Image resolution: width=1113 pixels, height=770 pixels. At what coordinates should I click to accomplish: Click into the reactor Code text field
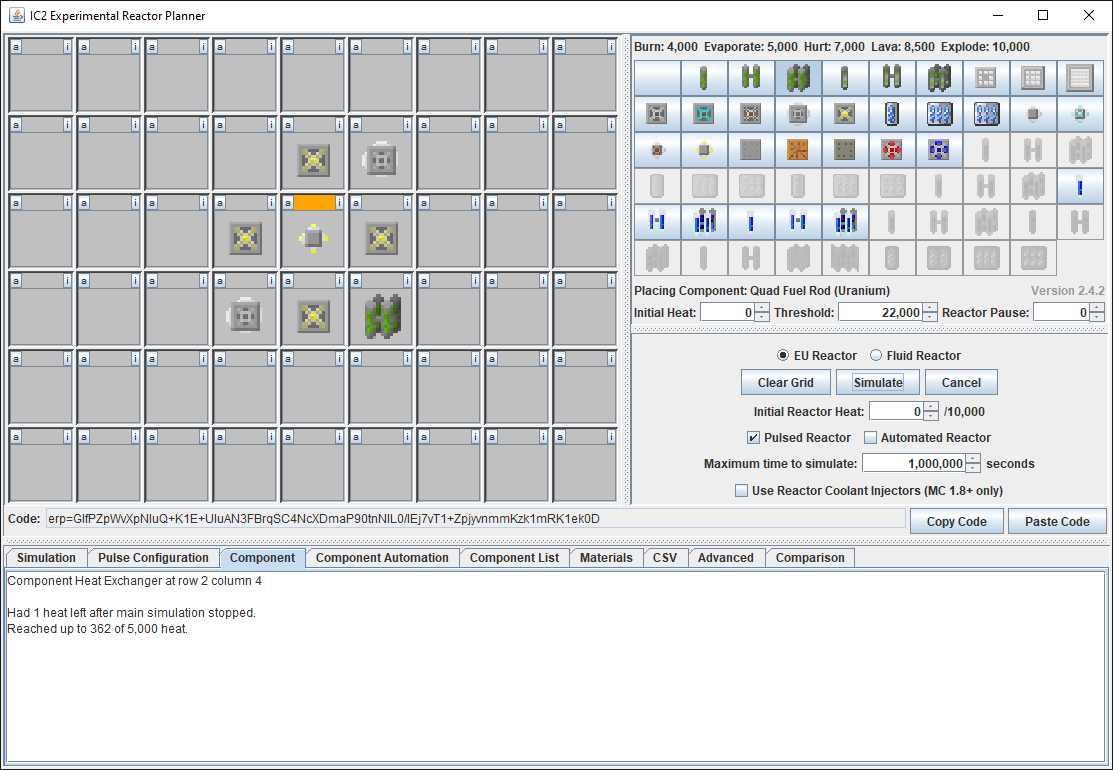(x=475, y=519)
